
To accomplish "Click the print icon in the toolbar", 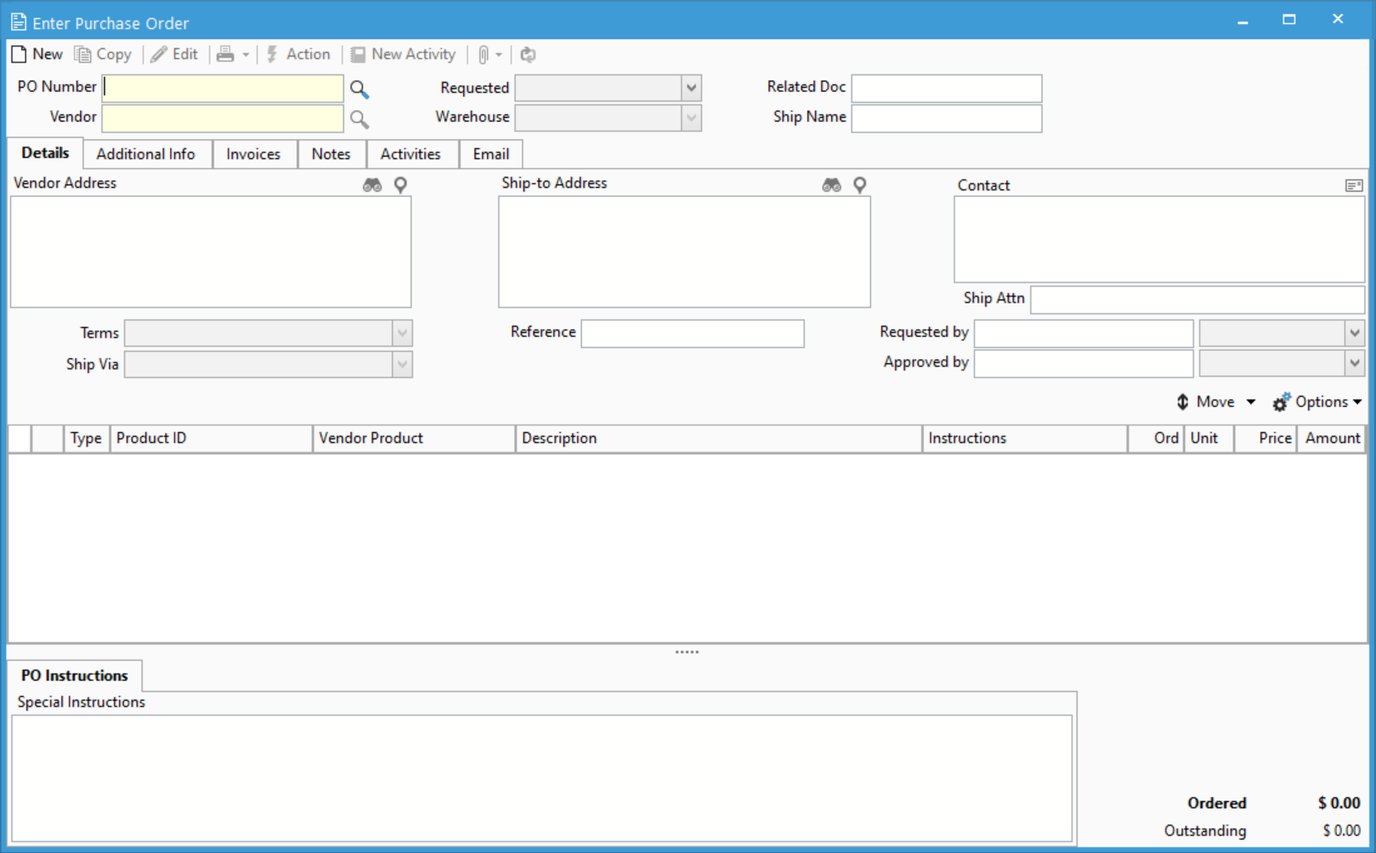I will point(225,54).
